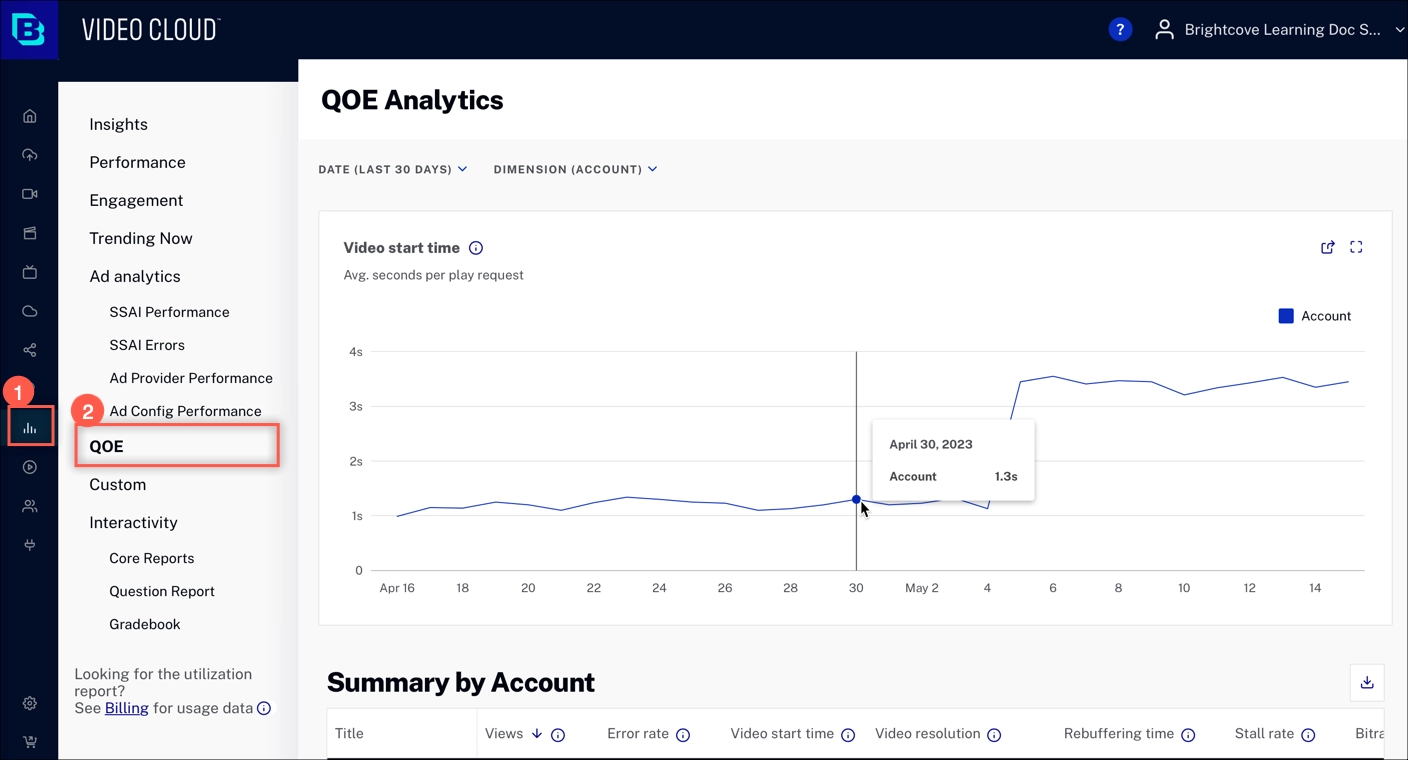
Task: Open the Players module icon
Action: pyautogui.click(x=30, y=467)
